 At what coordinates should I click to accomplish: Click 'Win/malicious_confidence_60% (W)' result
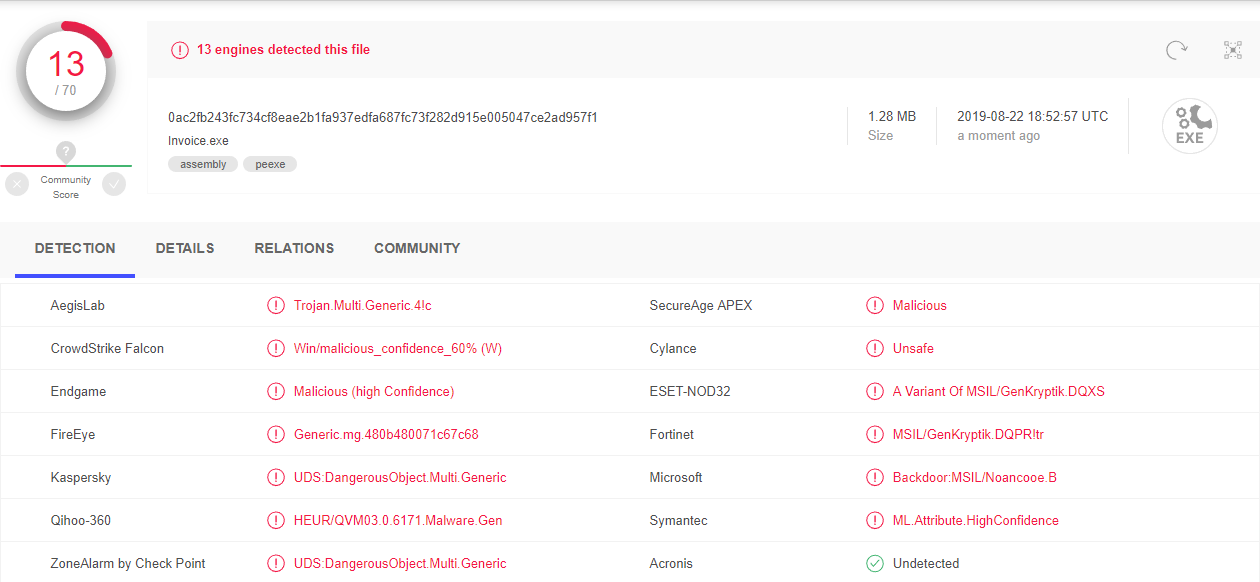point(398,349)
